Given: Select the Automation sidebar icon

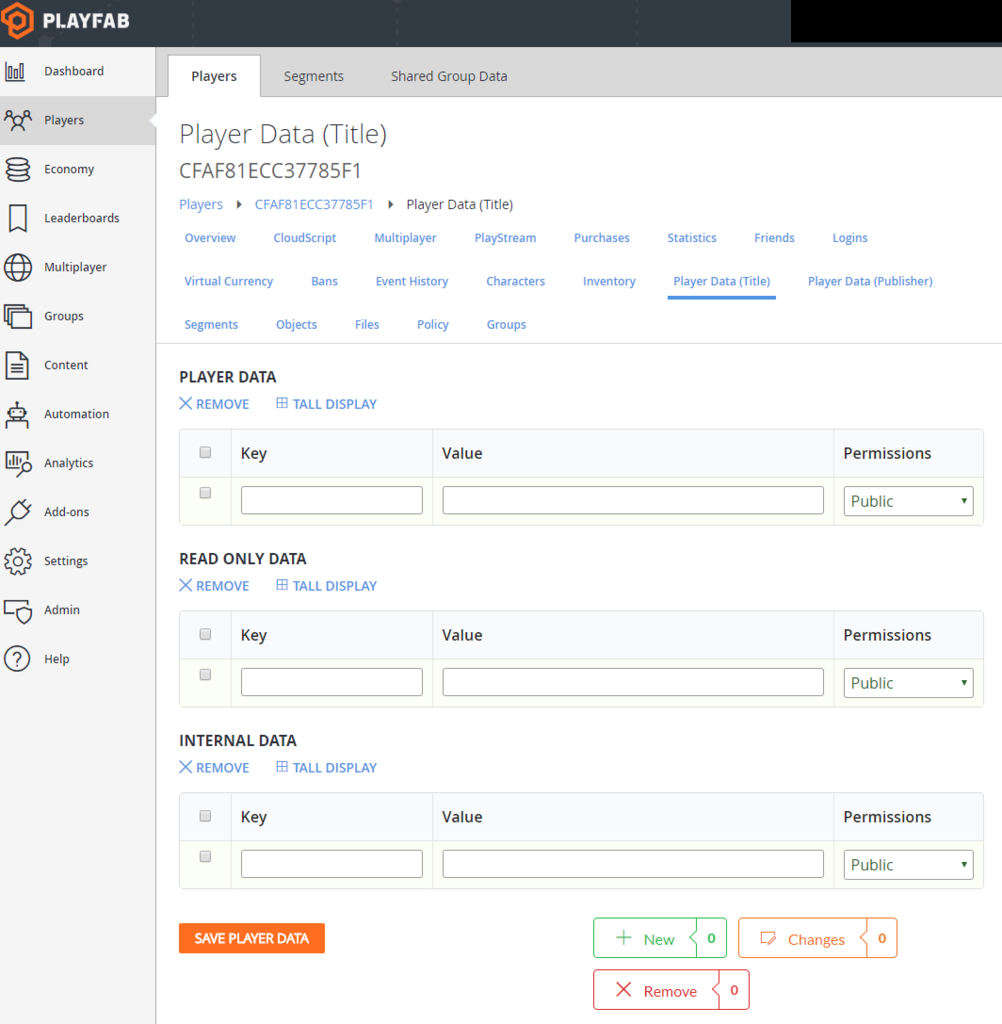Looking at the screenshot, I should click(x=18, y=414).
